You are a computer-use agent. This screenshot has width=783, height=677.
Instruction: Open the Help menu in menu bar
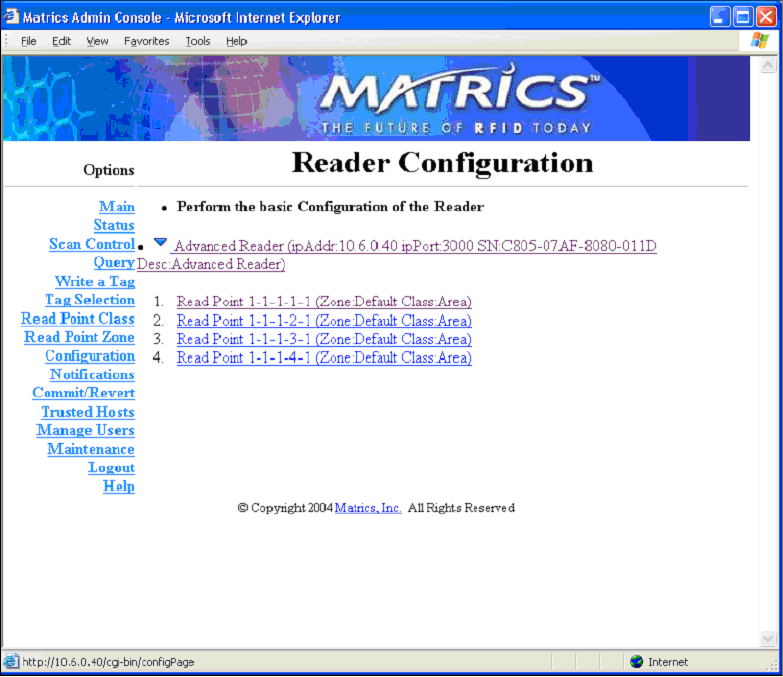236,41
